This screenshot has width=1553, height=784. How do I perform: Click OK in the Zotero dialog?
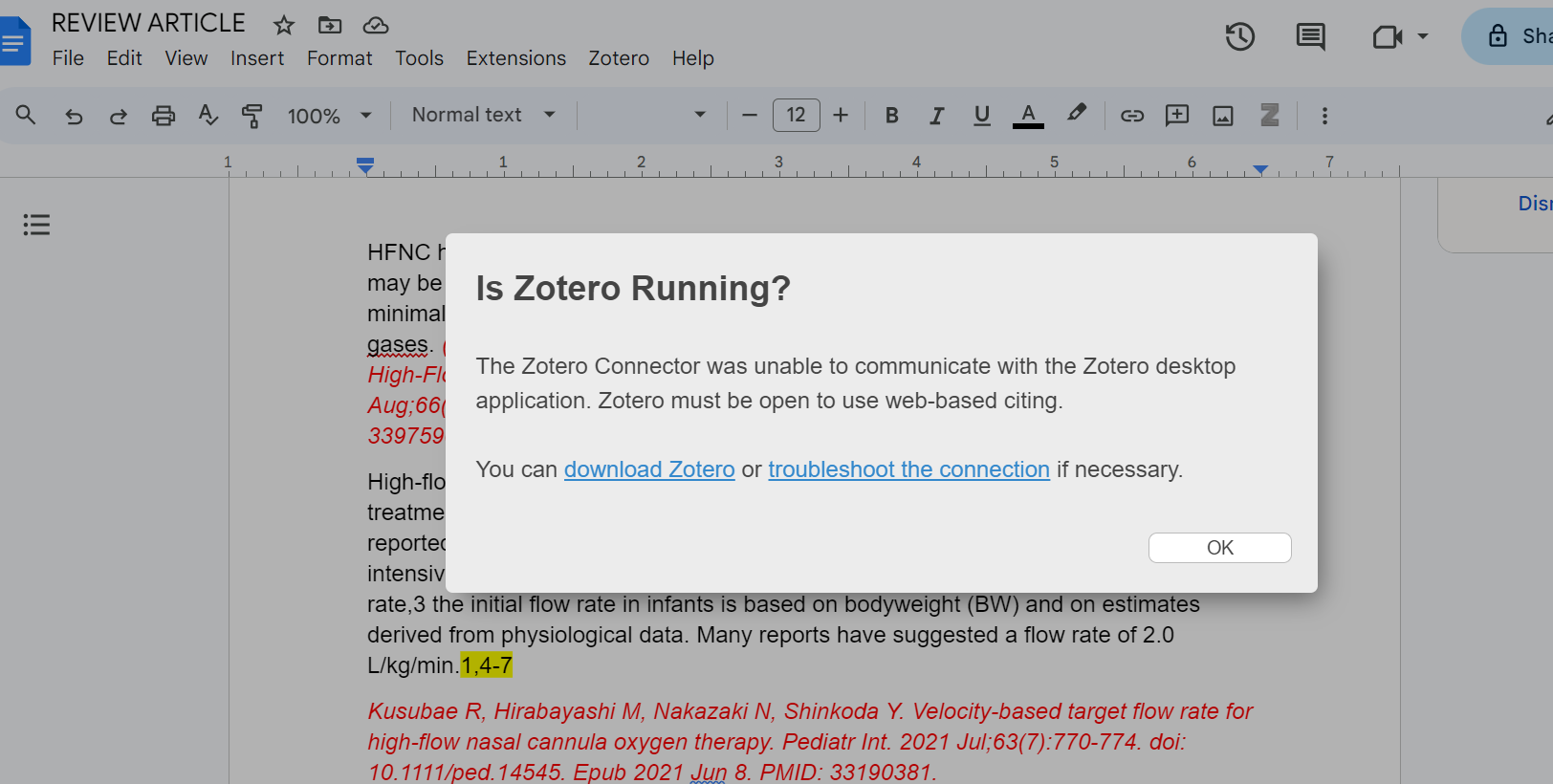[x=1220, y=548]
